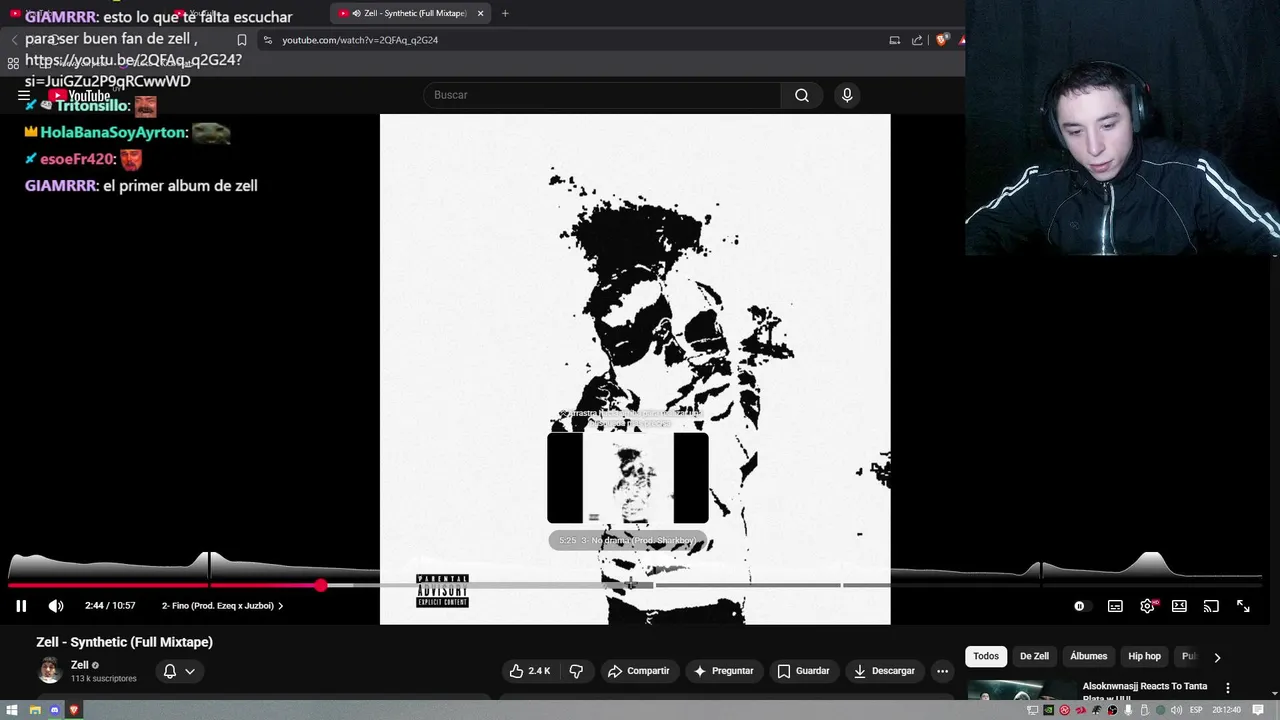Viewport: 1280px width, 720px height.
Task: Open more actions three-dot menu
Action: pyautogui.click(x=942, y=671)
